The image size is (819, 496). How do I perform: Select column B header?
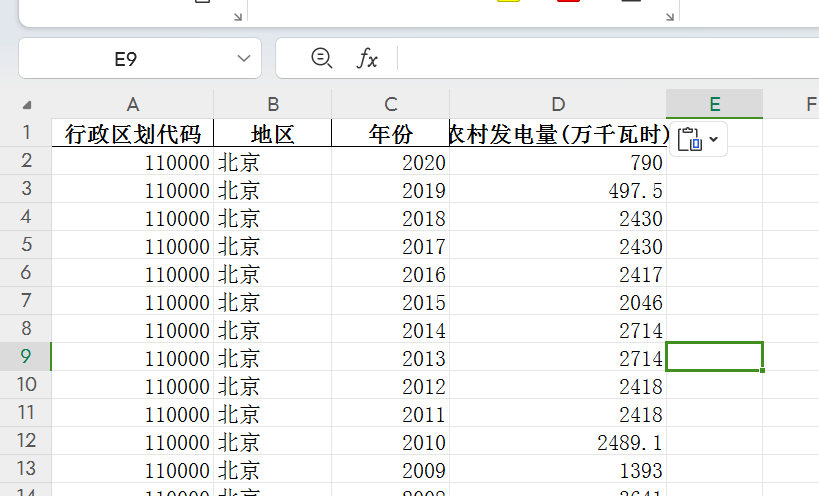tap(273, 104)
